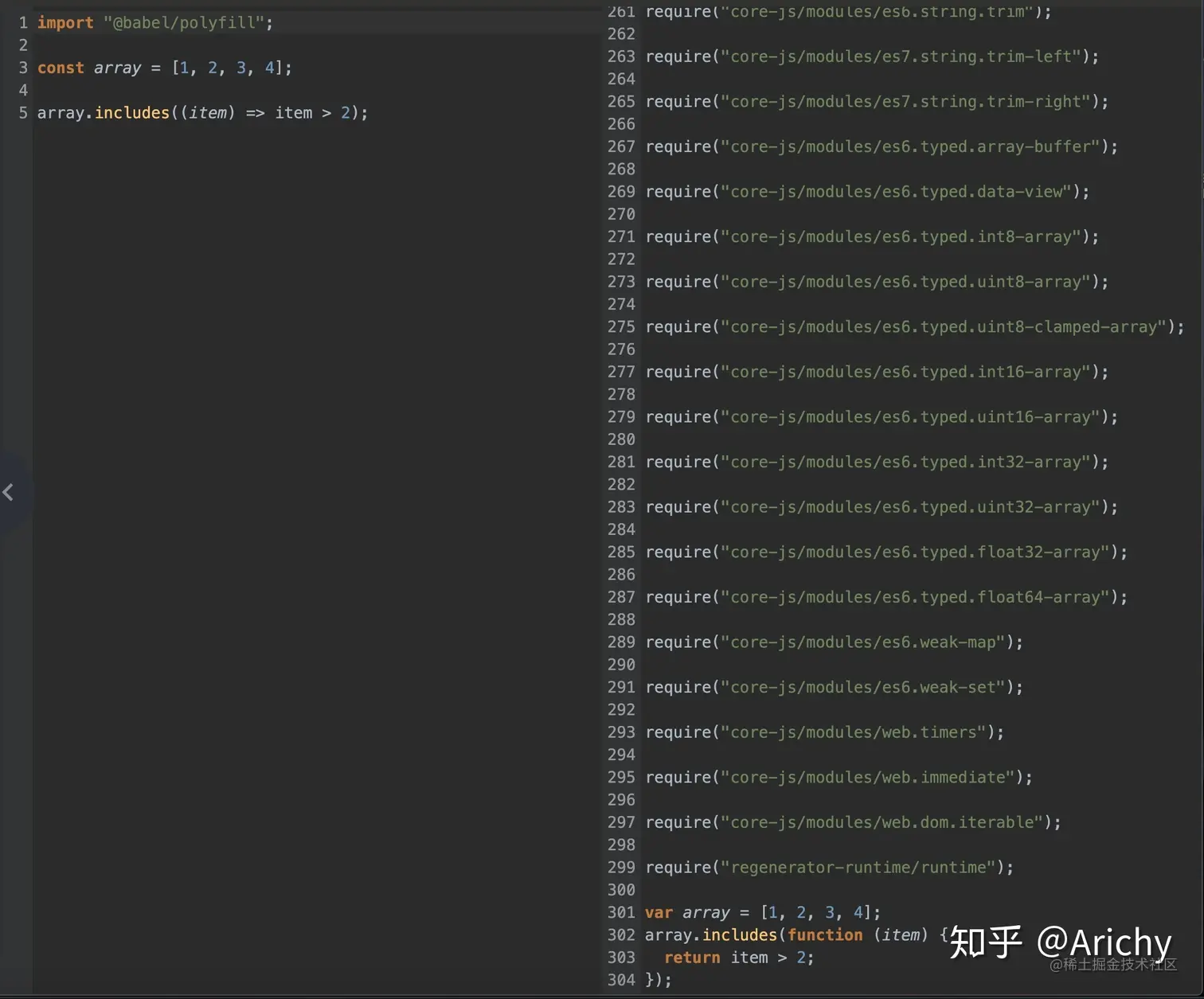
Task: Select the arrow-function line 'array.includes((item) => item > 2);'
Action: coord(203,113)
